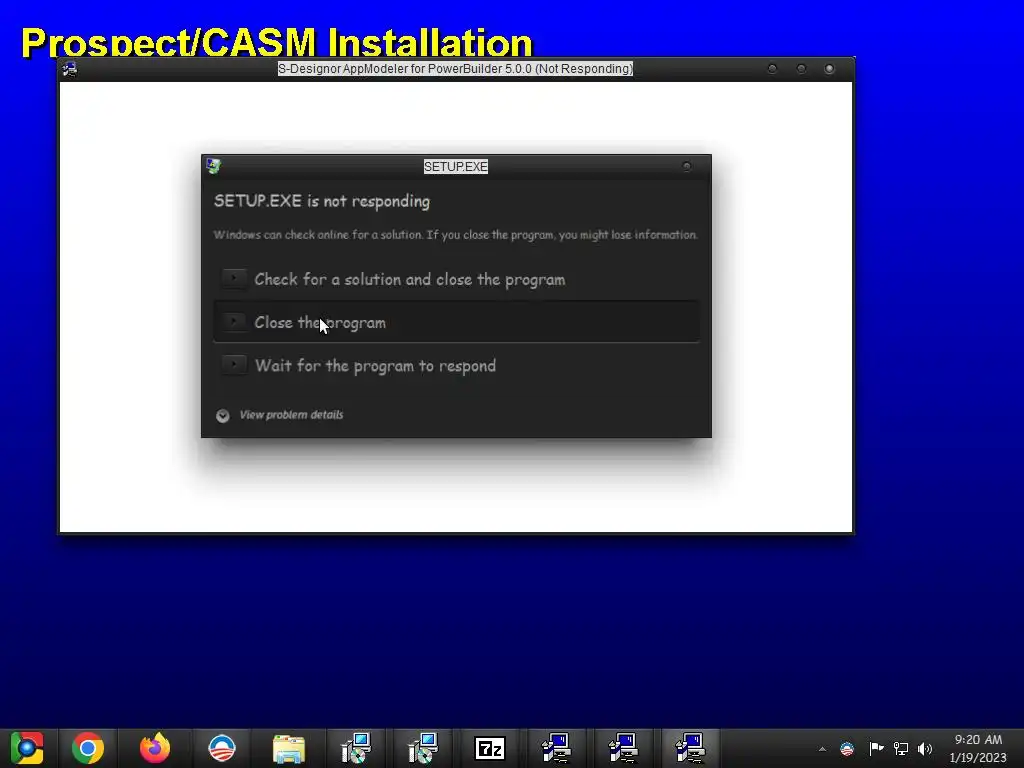This screenshot has width=1024, height=768.
Task: Minimize the S-Designor AppModeler window
Action: pyautogui.click(x=772, y=69)
